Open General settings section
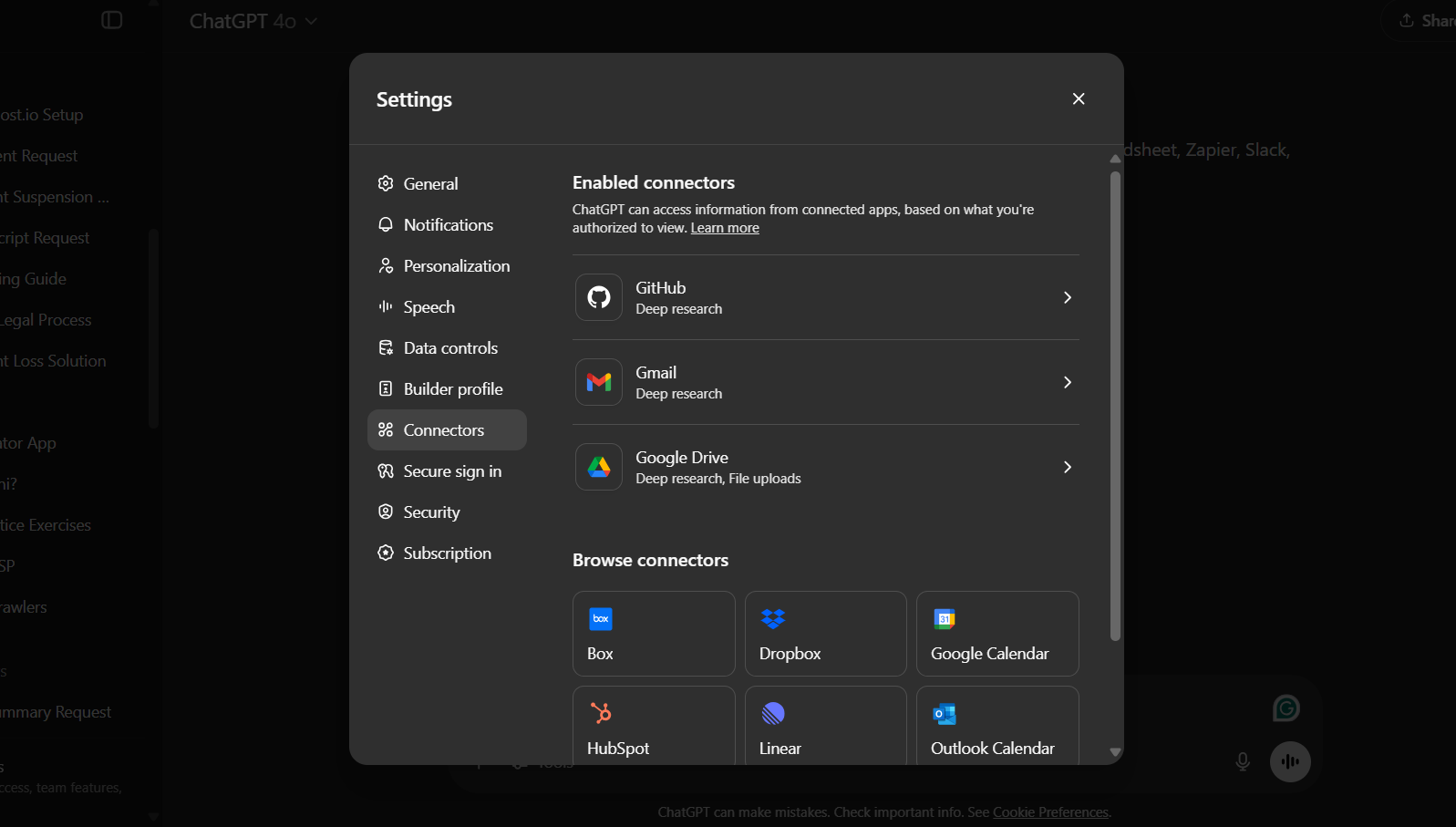The height and width of the screenshot is (827, 1456). click(447, 183)
